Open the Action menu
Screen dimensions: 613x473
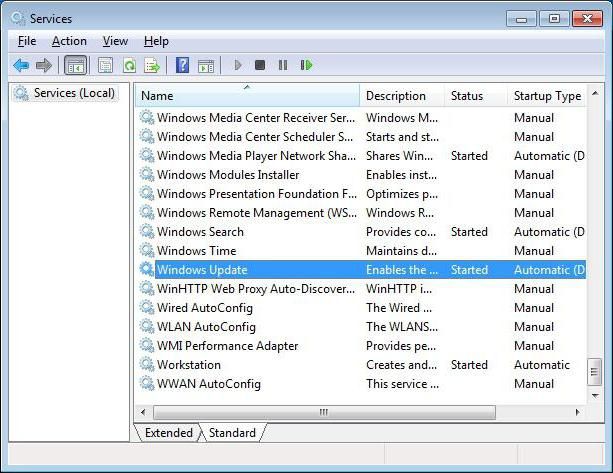click(69, 41)
